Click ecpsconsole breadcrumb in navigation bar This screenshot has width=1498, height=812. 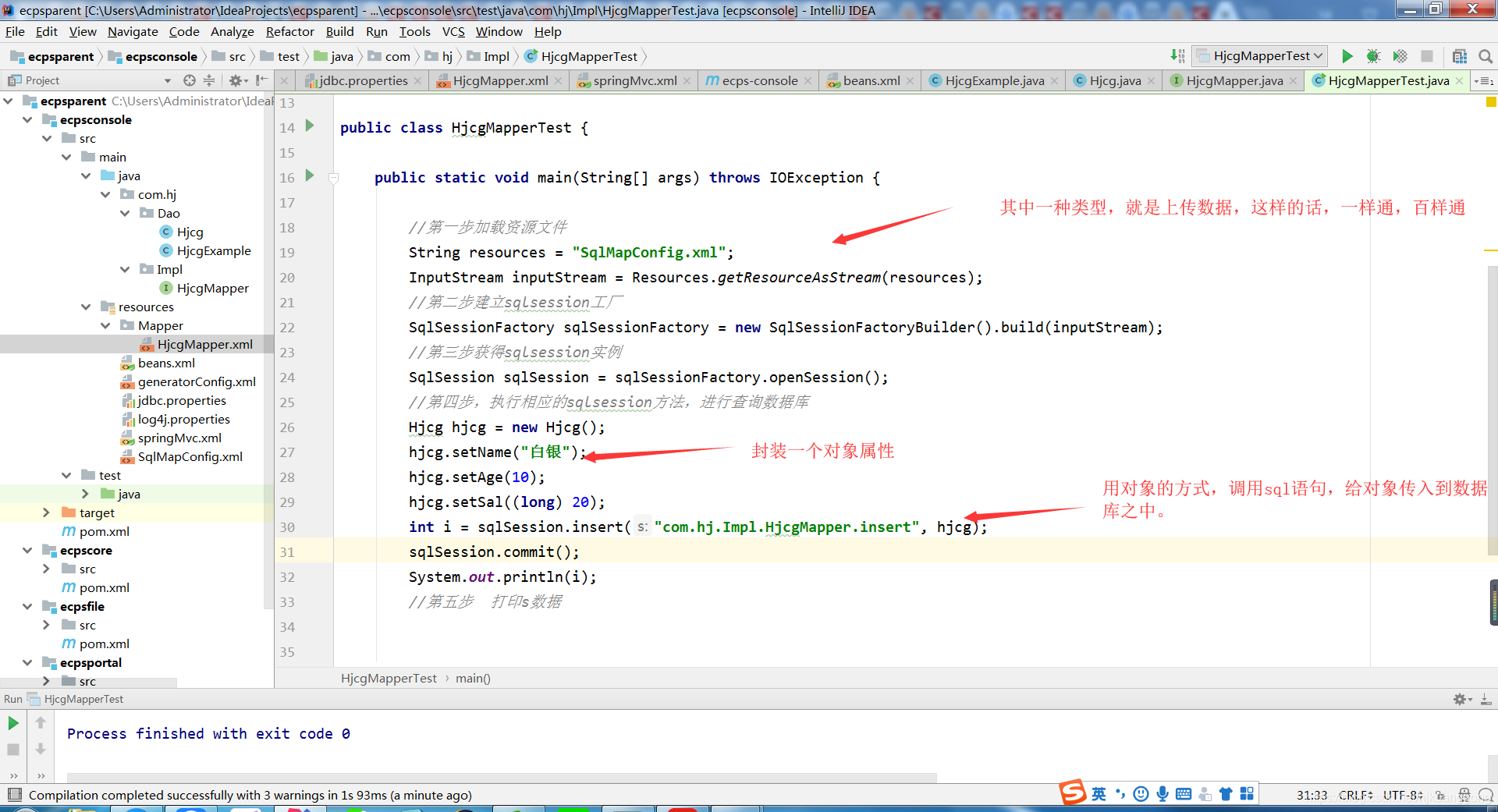click(x=153, y=56)
